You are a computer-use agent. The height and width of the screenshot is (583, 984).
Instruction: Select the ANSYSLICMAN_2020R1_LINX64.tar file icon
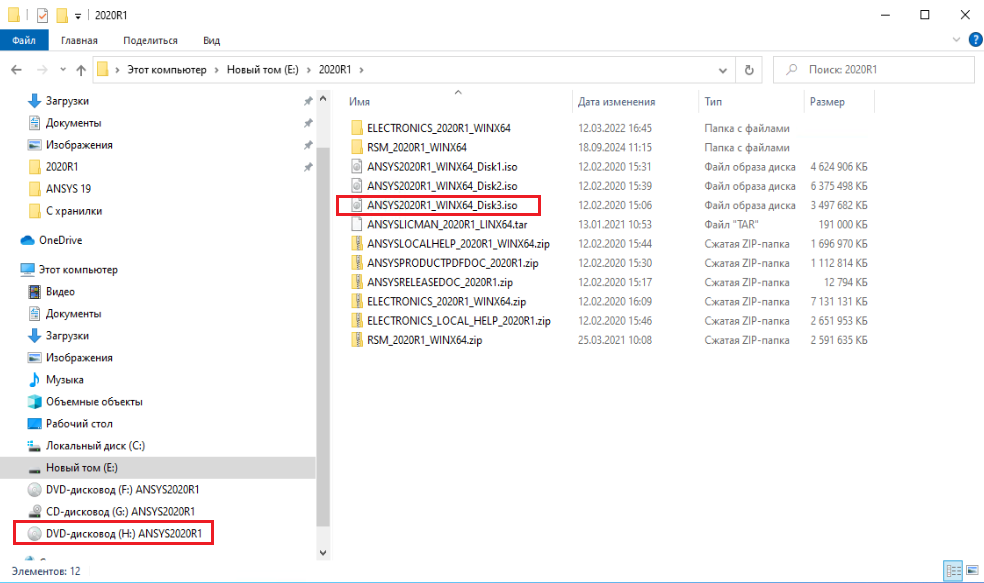click(356, 224)
